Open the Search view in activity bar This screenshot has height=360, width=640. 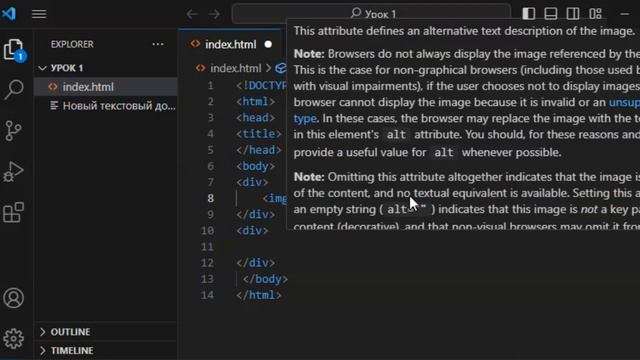click(14, 89)
